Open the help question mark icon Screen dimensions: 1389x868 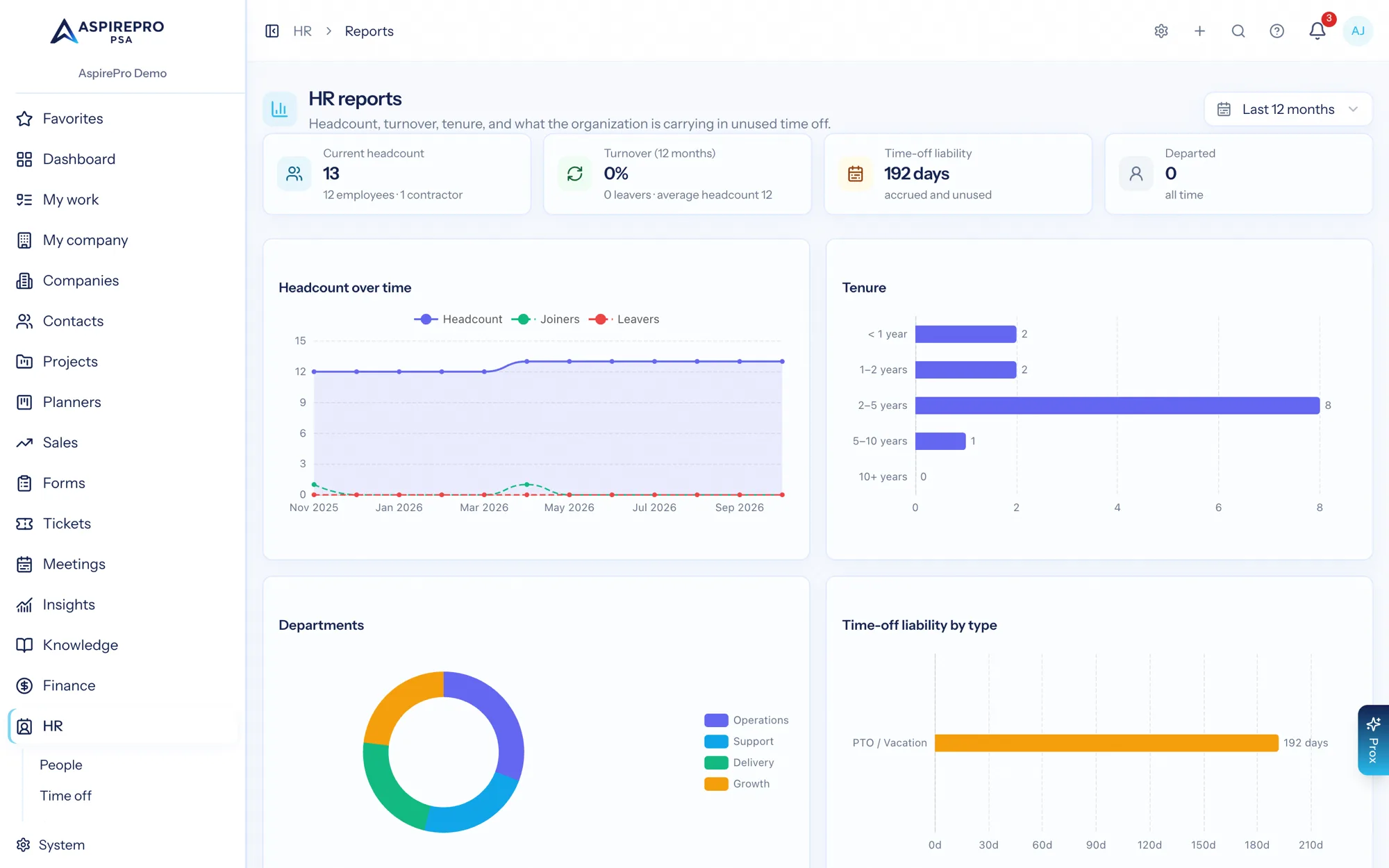point(1276,31)
